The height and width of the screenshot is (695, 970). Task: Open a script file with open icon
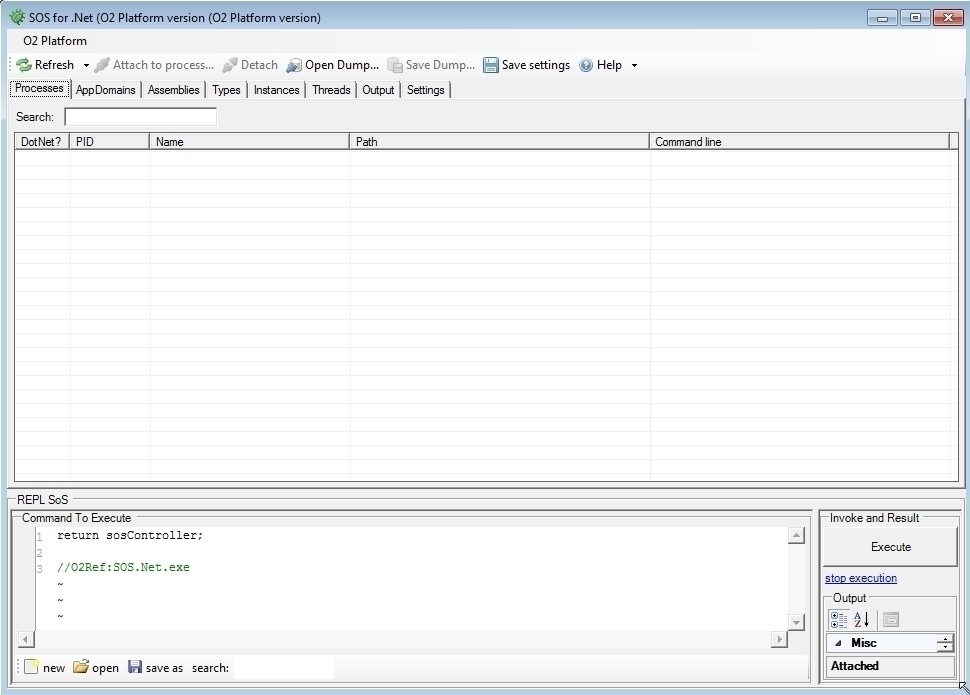tap(81, 667)
